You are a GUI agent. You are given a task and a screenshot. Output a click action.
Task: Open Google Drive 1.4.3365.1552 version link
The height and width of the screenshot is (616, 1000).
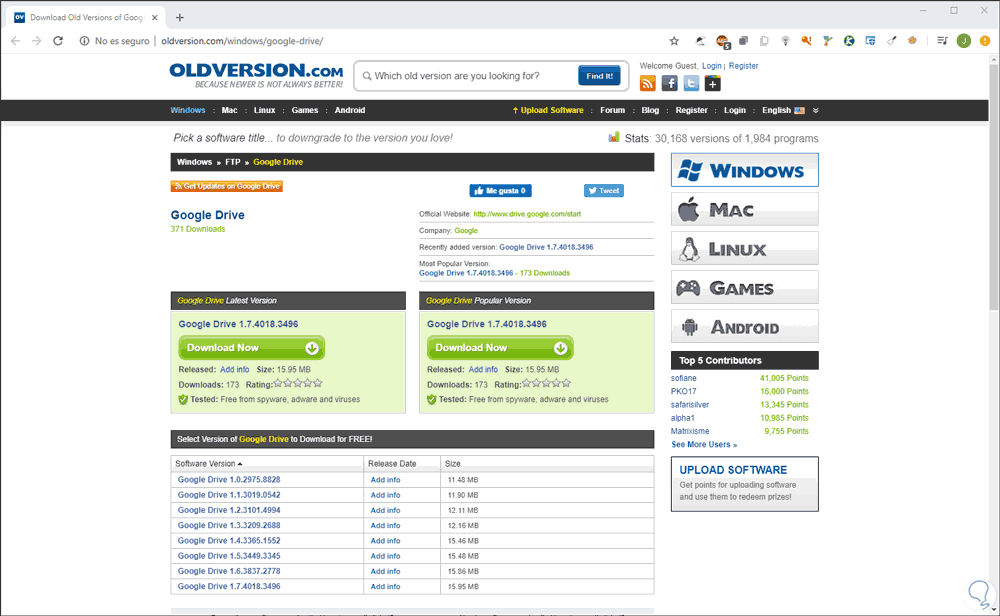pyautogui.click(x=229, y=541)
